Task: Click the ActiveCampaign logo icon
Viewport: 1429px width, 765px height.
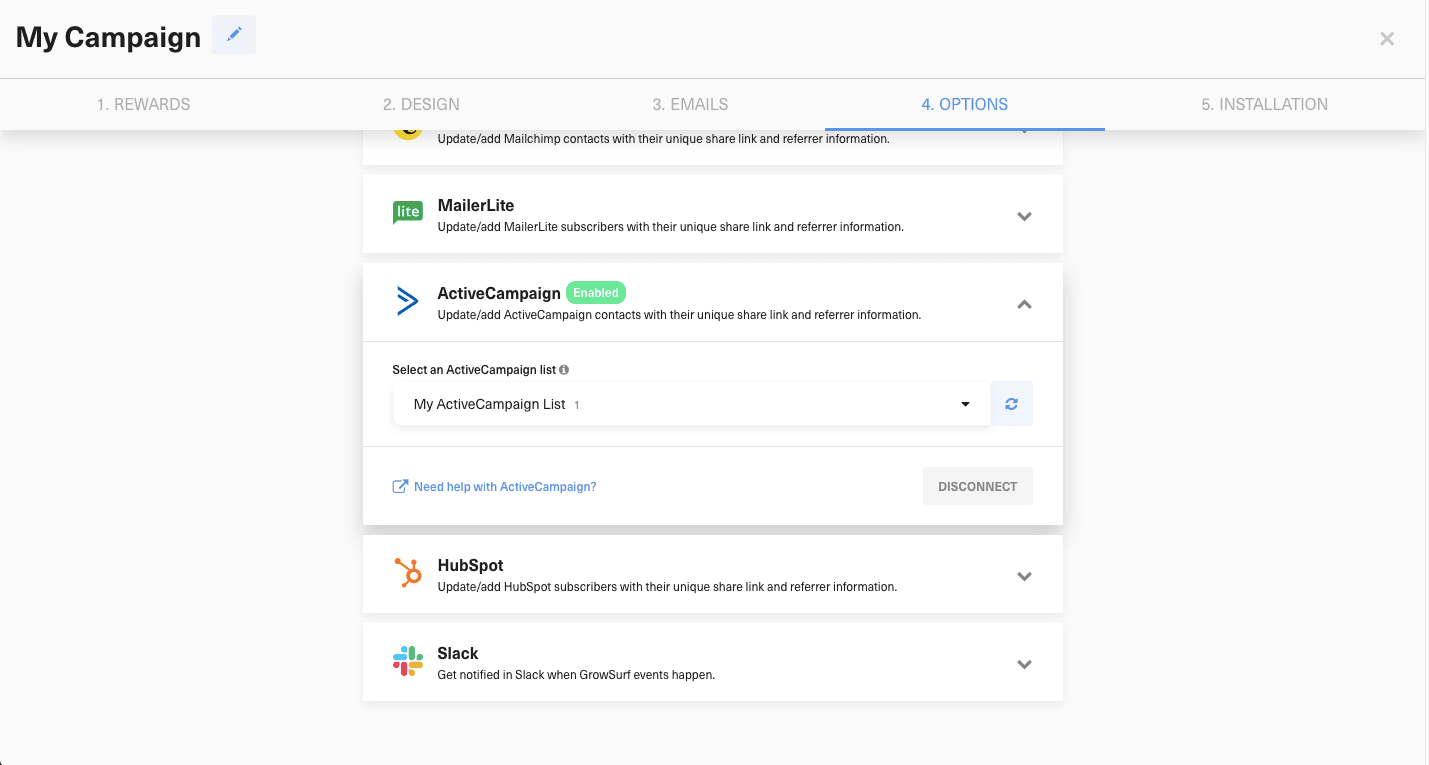Action: [407, 302]
